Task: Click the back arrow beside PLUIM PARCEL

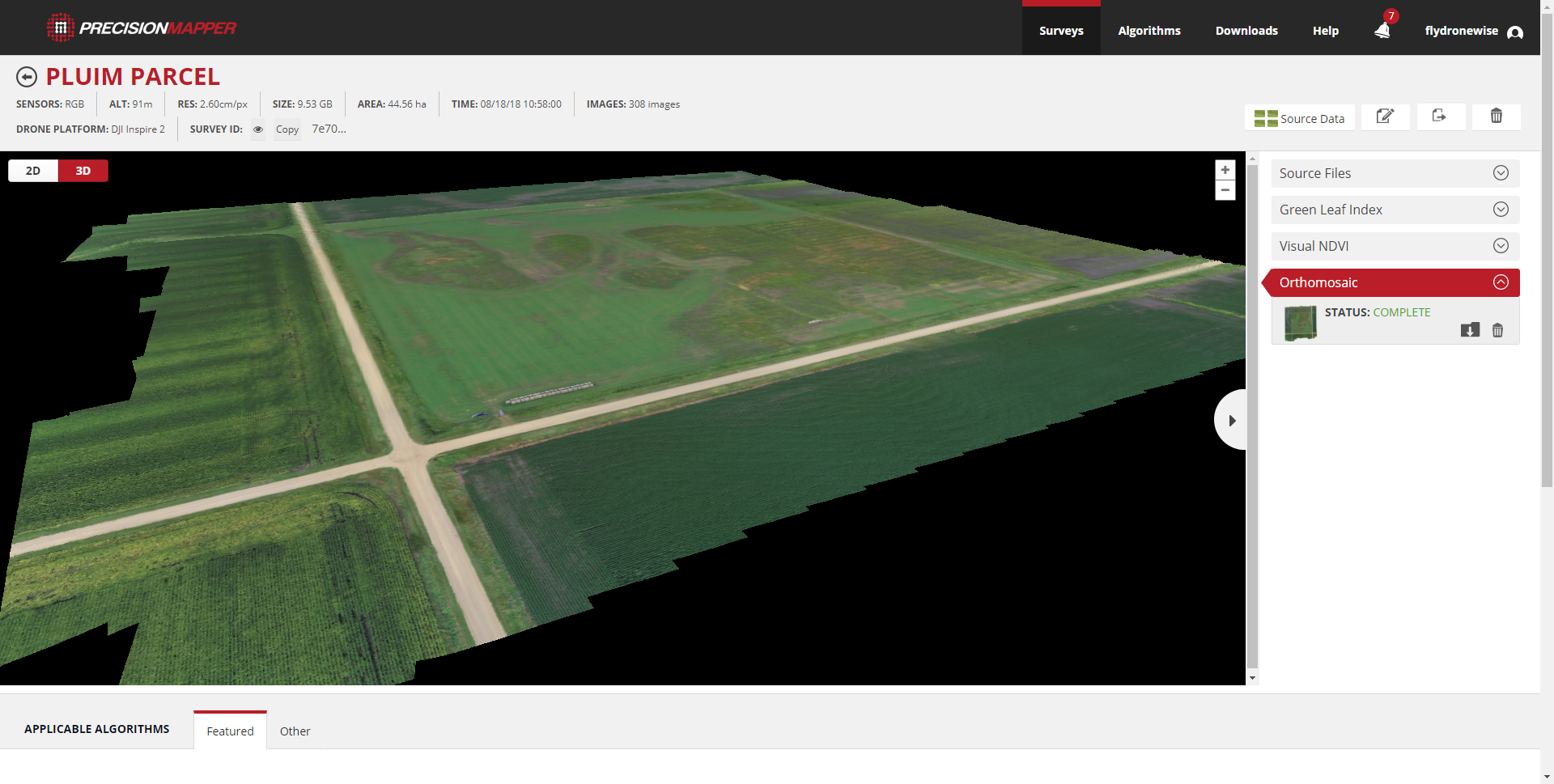Action: (27, 77)
